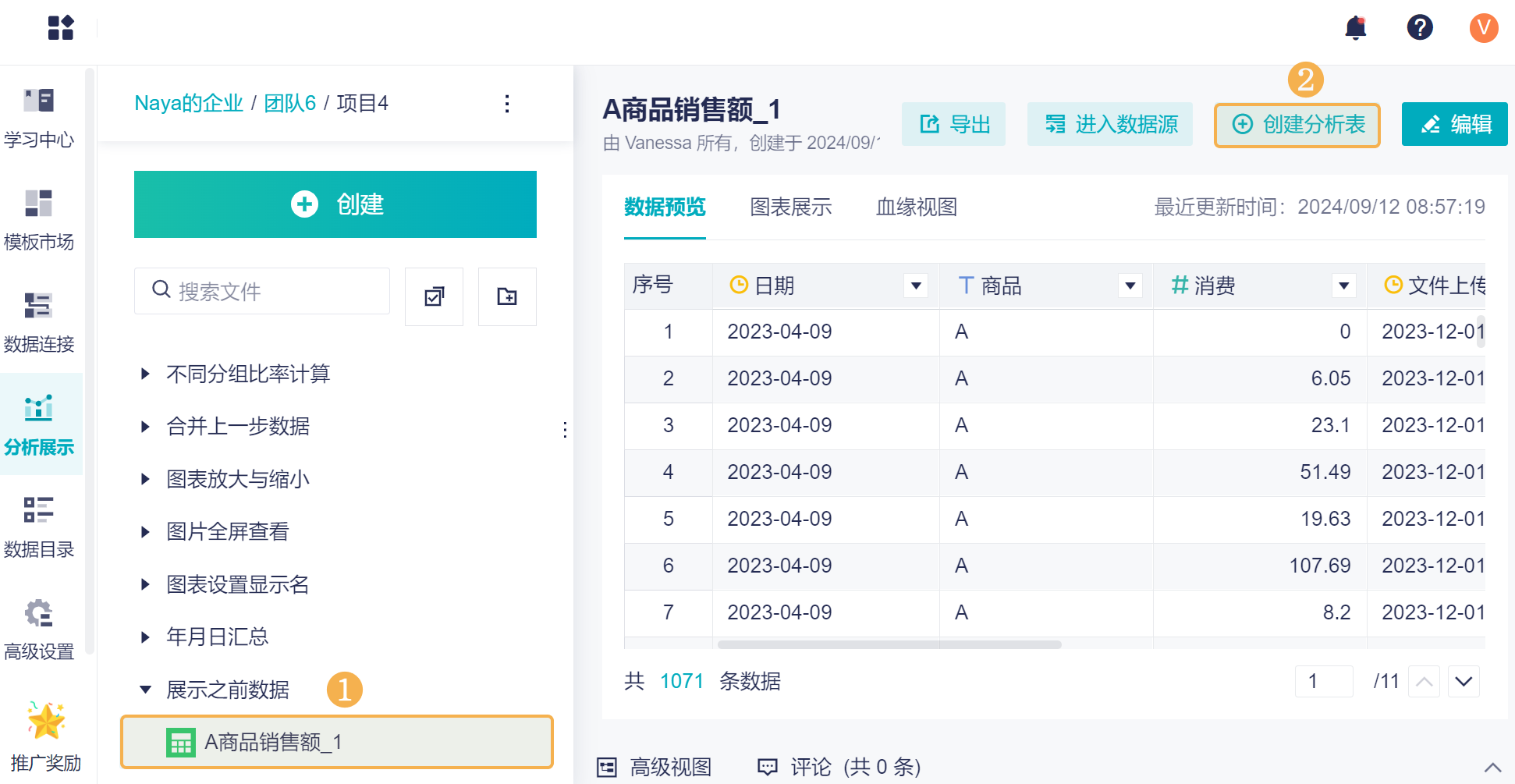This screenshot has height=784, width=1515.
Task: Switch to the 图表展示 tab
Action: point(790,207)
